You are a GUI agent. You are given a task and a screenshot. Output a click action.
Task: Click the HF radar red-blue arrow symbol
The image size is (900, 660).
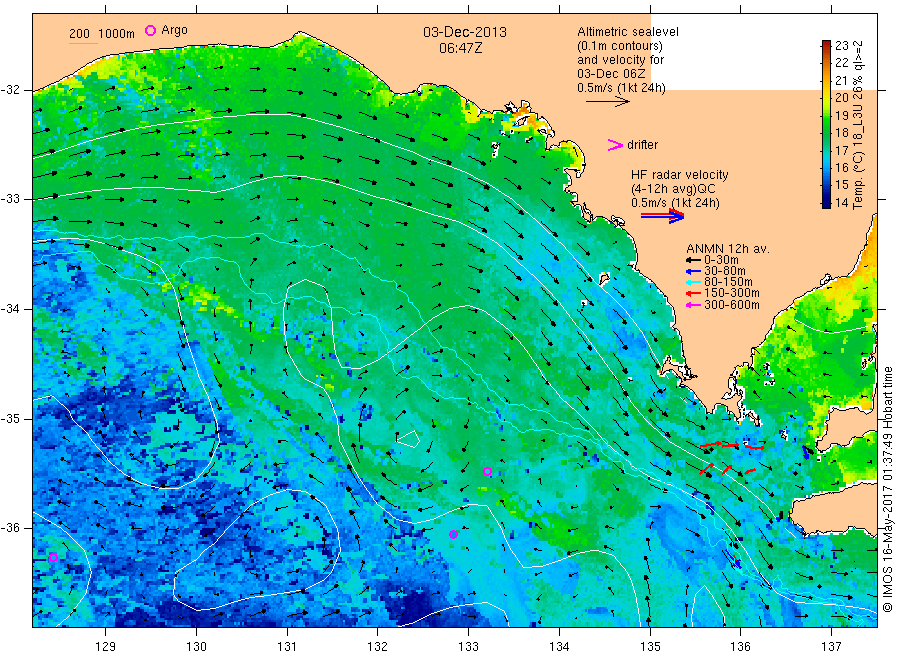[x=662, y=216]
